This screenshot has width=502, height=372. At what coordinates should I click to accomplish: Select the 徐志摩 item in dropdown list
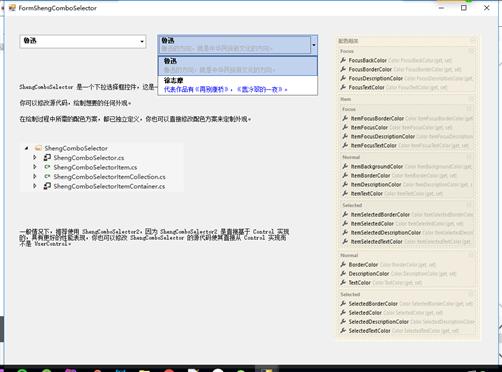pyautogui.click(x=237, y=85)
